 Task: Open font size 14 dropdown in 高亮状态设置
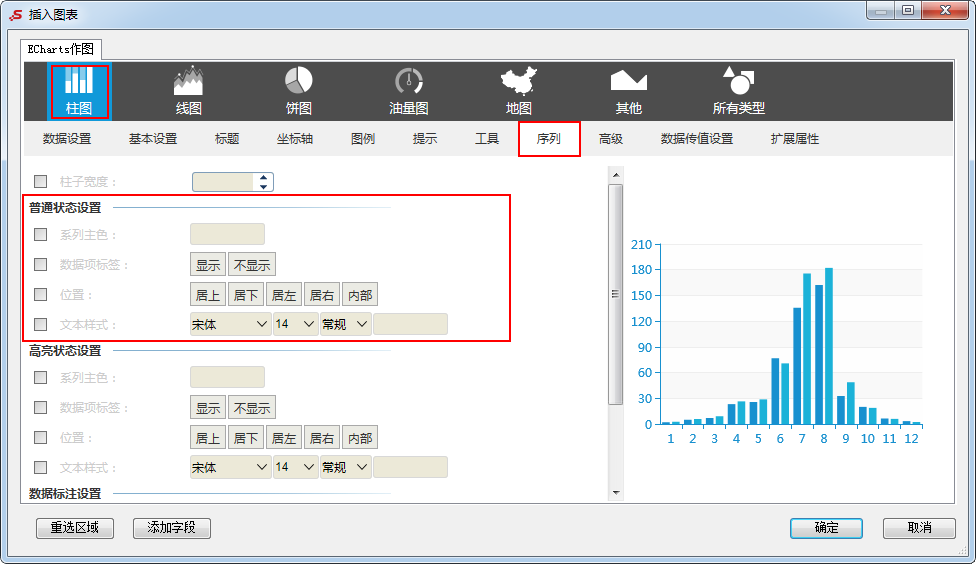tap(296, 468)
